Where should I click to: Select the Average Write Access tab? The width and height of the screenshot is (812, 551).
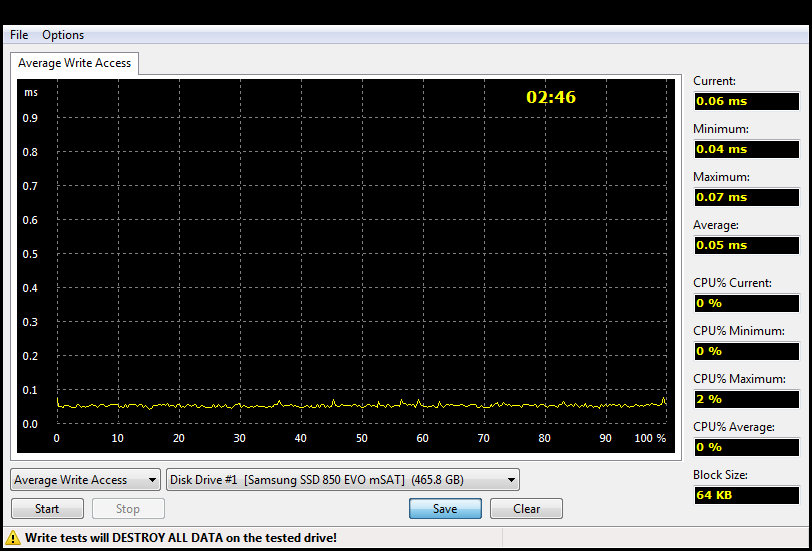[75, 63]
